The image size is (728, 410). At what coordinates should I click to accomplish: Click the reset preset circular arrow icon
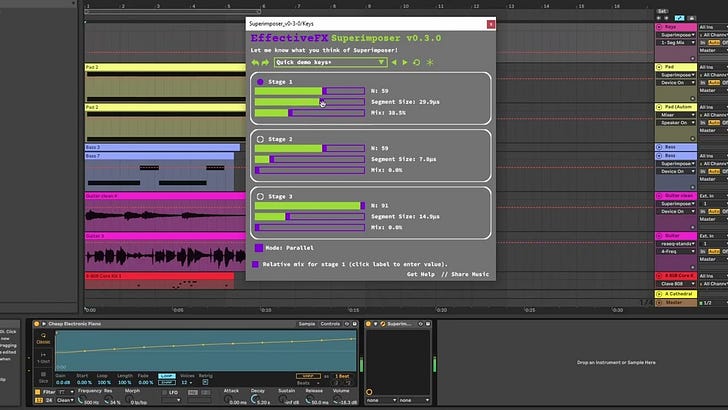click(x=416, y=62)
